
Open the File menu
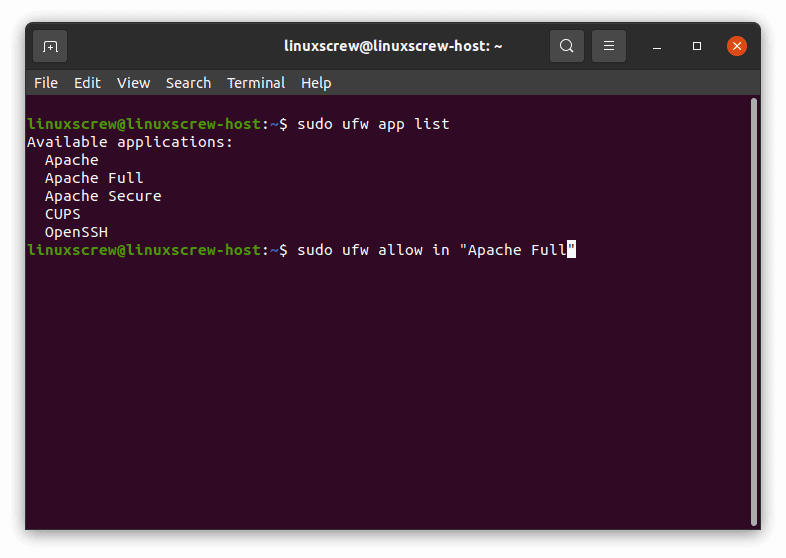coord(46,83)
